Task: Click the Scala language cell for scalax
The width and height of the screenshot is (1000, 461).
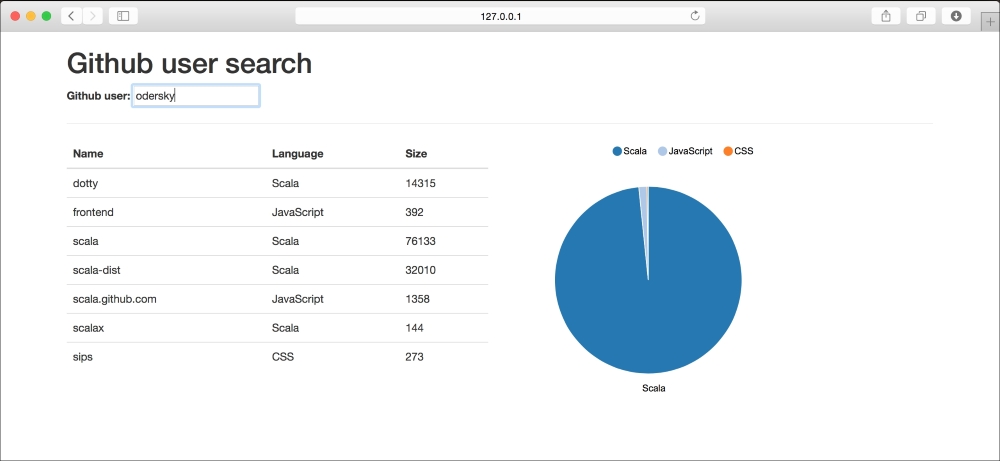Action: (285, 328)
